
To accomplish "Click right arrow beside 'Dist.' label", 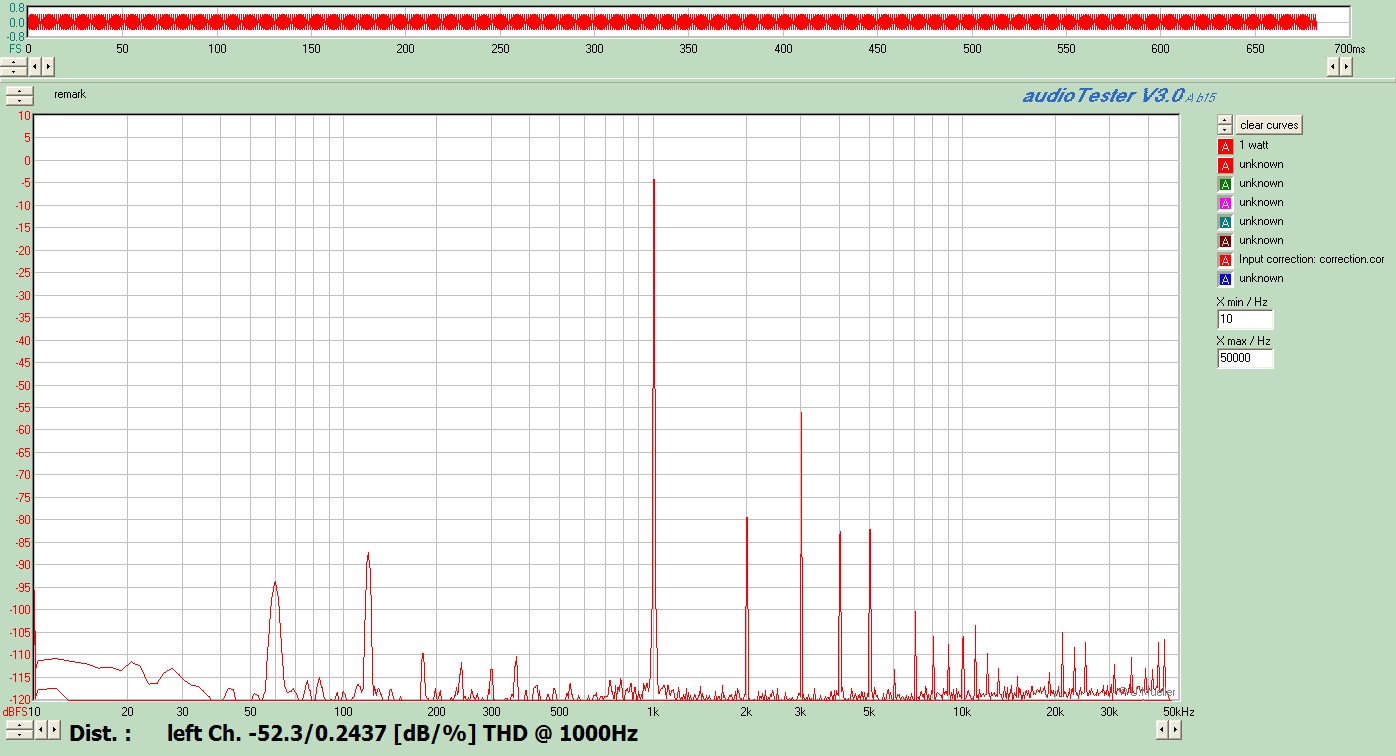I will pos(54,730).
